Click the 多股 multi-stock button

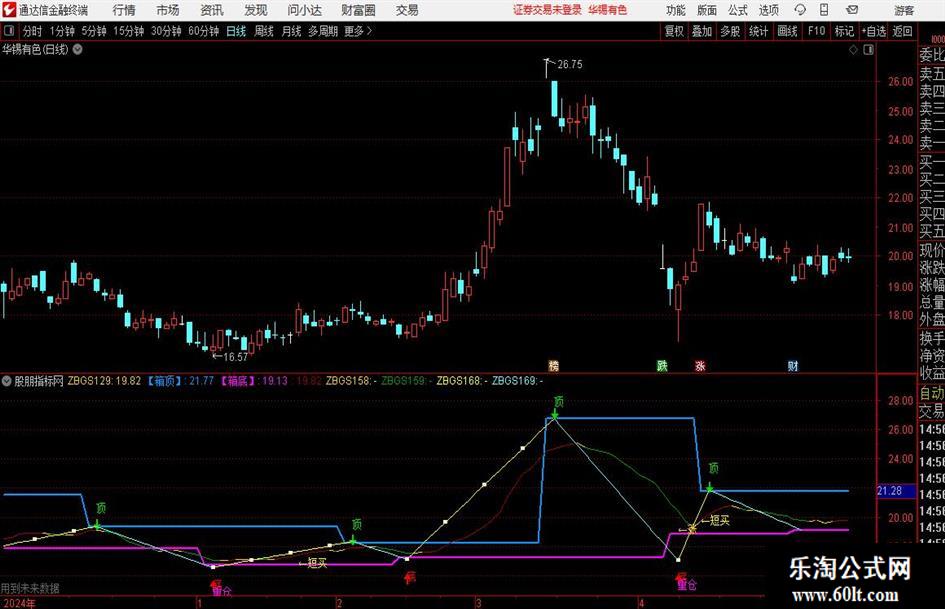tap(730, 31)
